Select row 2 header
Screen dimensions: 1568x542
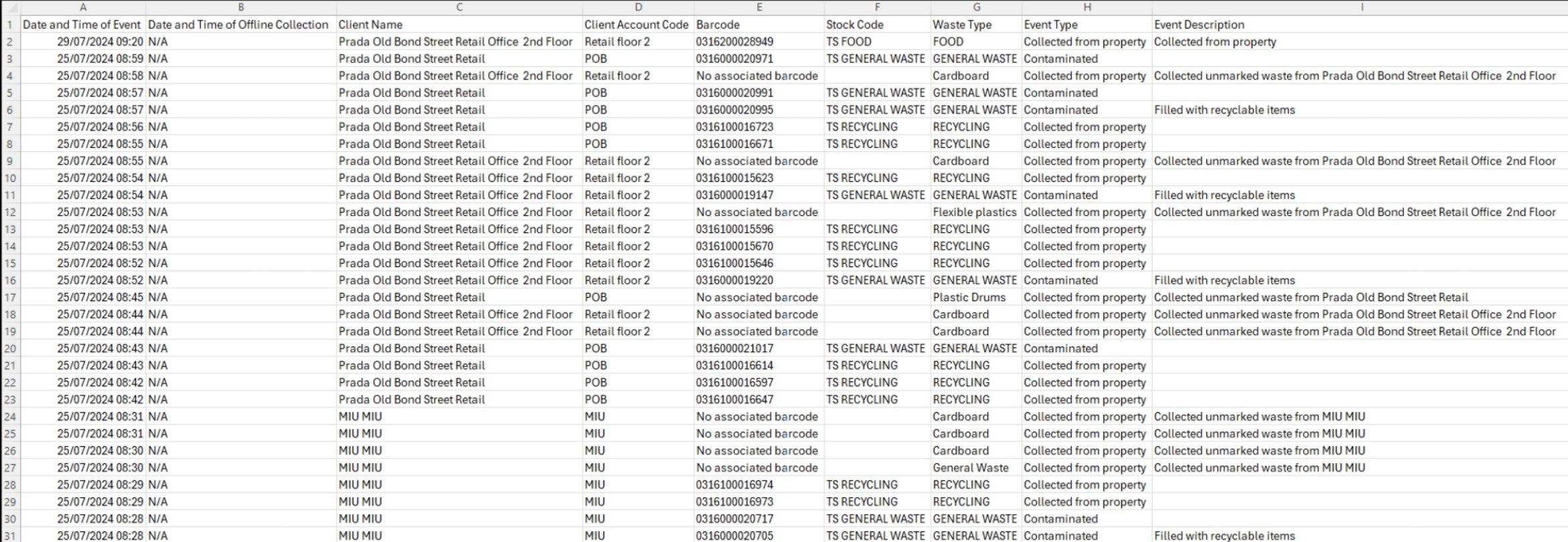tap(10, 41)
